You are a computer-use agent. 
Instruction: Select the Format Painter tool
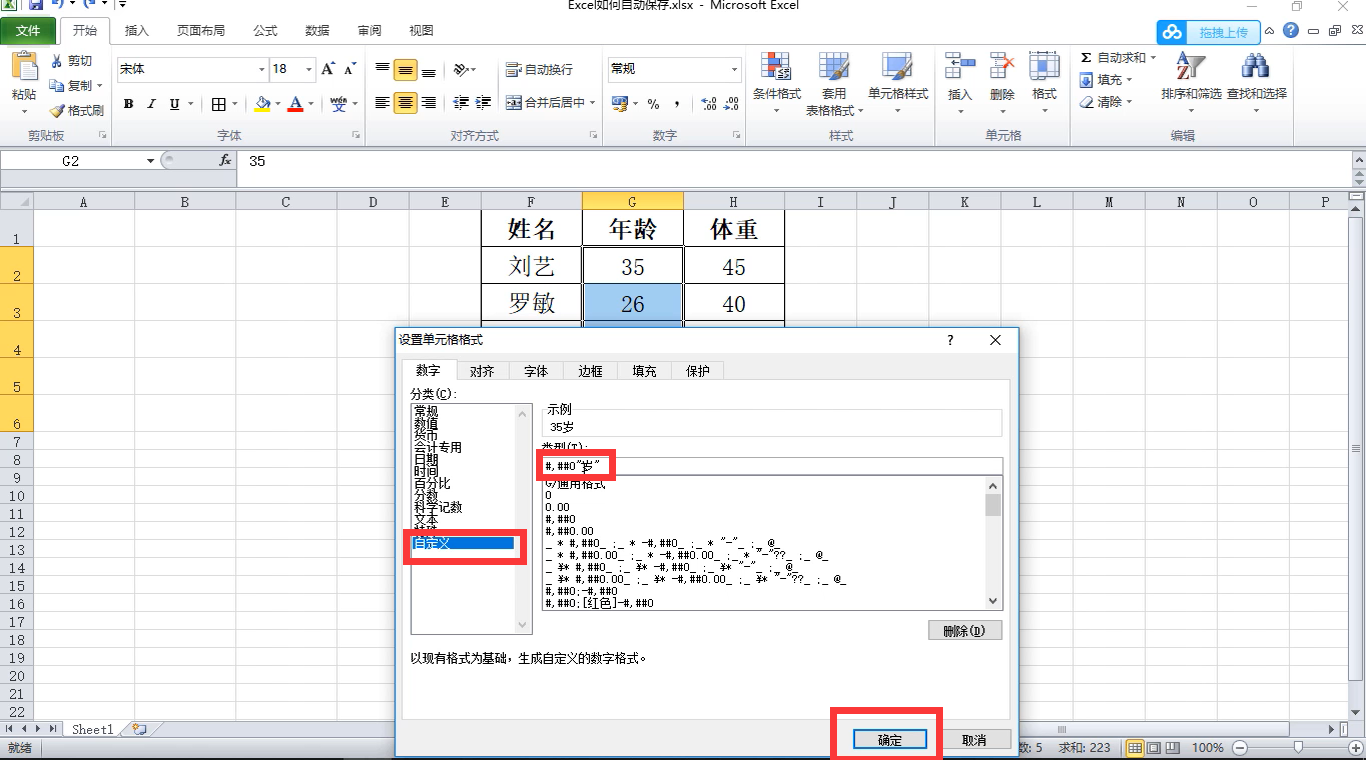(x=77, y=110)
